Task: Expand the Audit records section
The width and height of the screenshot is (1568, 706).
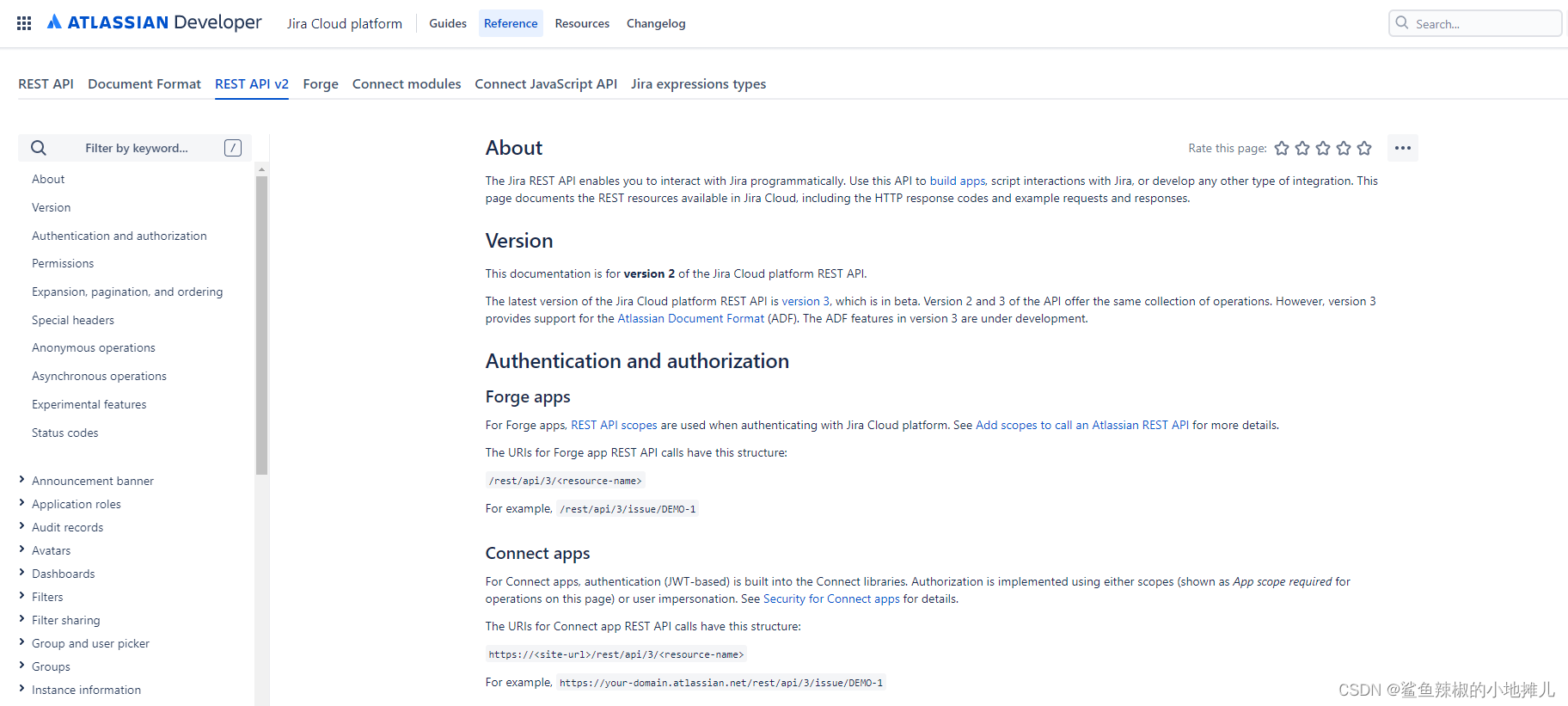Action: click(x=21, y=526)
